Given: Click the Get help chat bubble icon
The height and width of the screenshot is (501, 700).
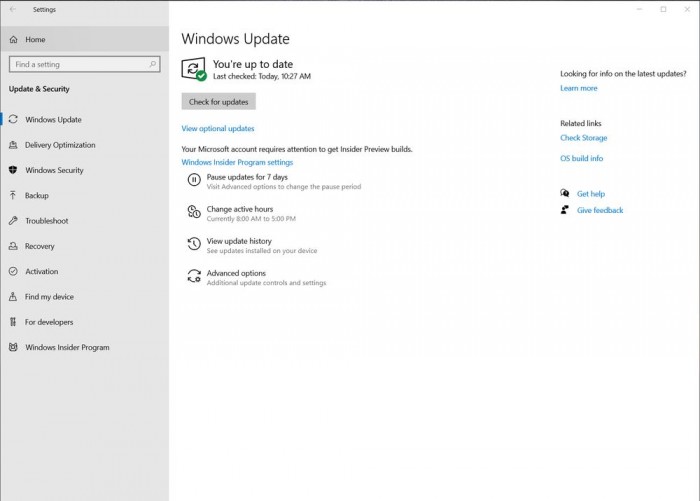Looking at the screenshot, I should pyautogui.click(x=565, y=193).
